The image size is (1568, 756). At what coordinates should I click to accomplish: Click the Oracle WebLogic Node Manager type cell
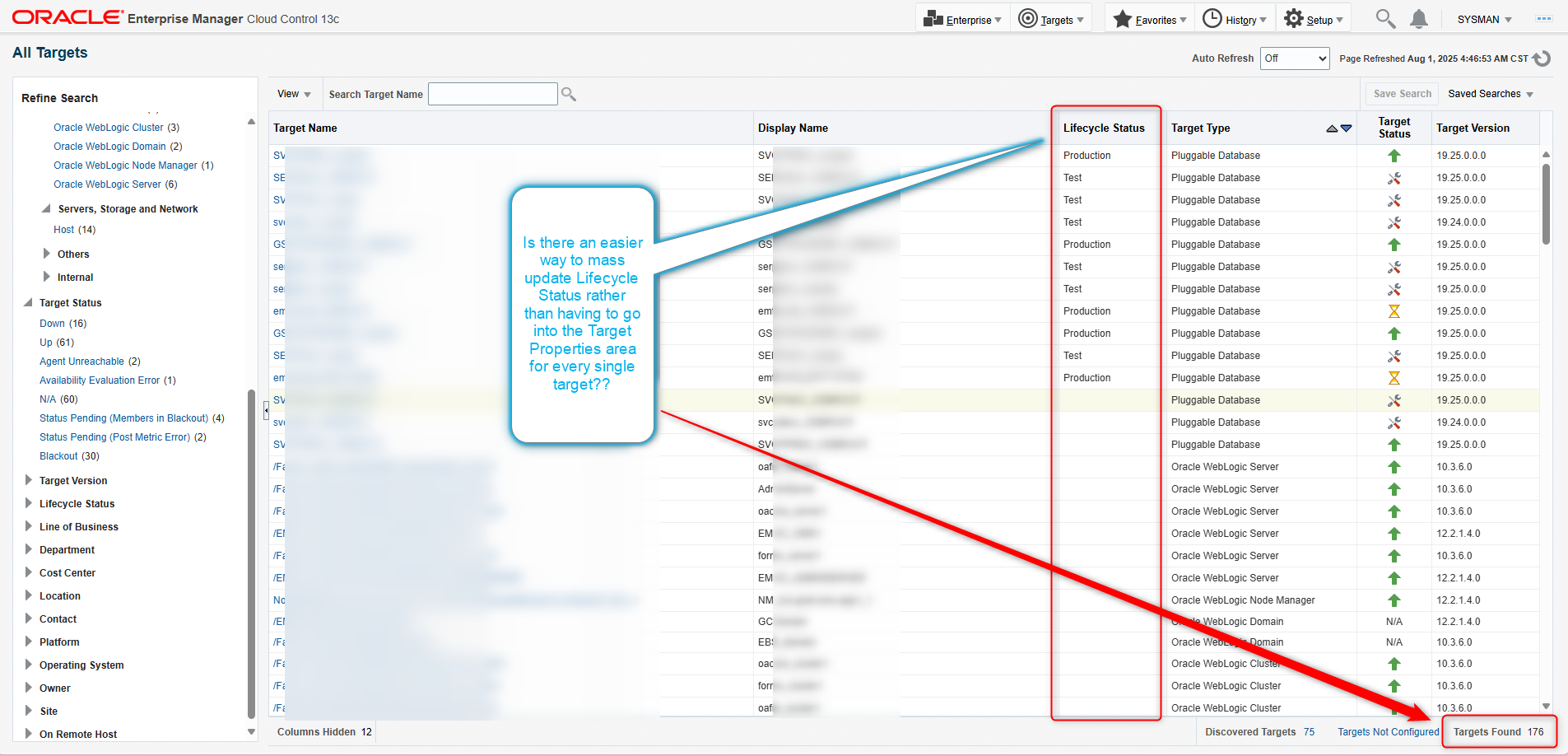tap(1243, 600)
